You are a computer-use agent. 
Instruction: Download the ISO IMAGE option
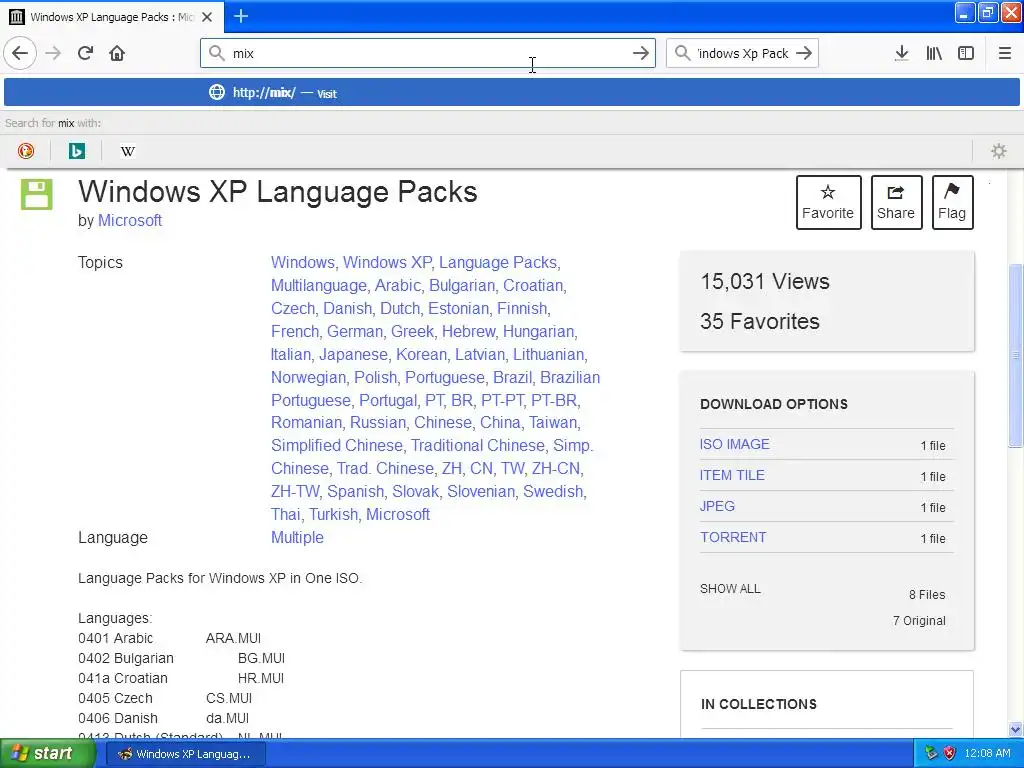734,444
